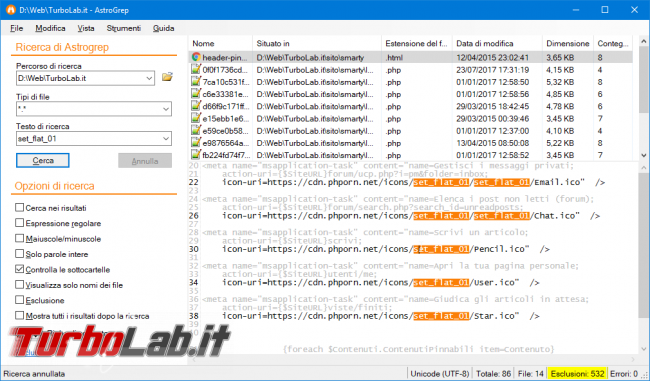The image size is (650, 381).
Task: Click the file icon of 7ca10c531f row
Action: [x=196, y=82]
